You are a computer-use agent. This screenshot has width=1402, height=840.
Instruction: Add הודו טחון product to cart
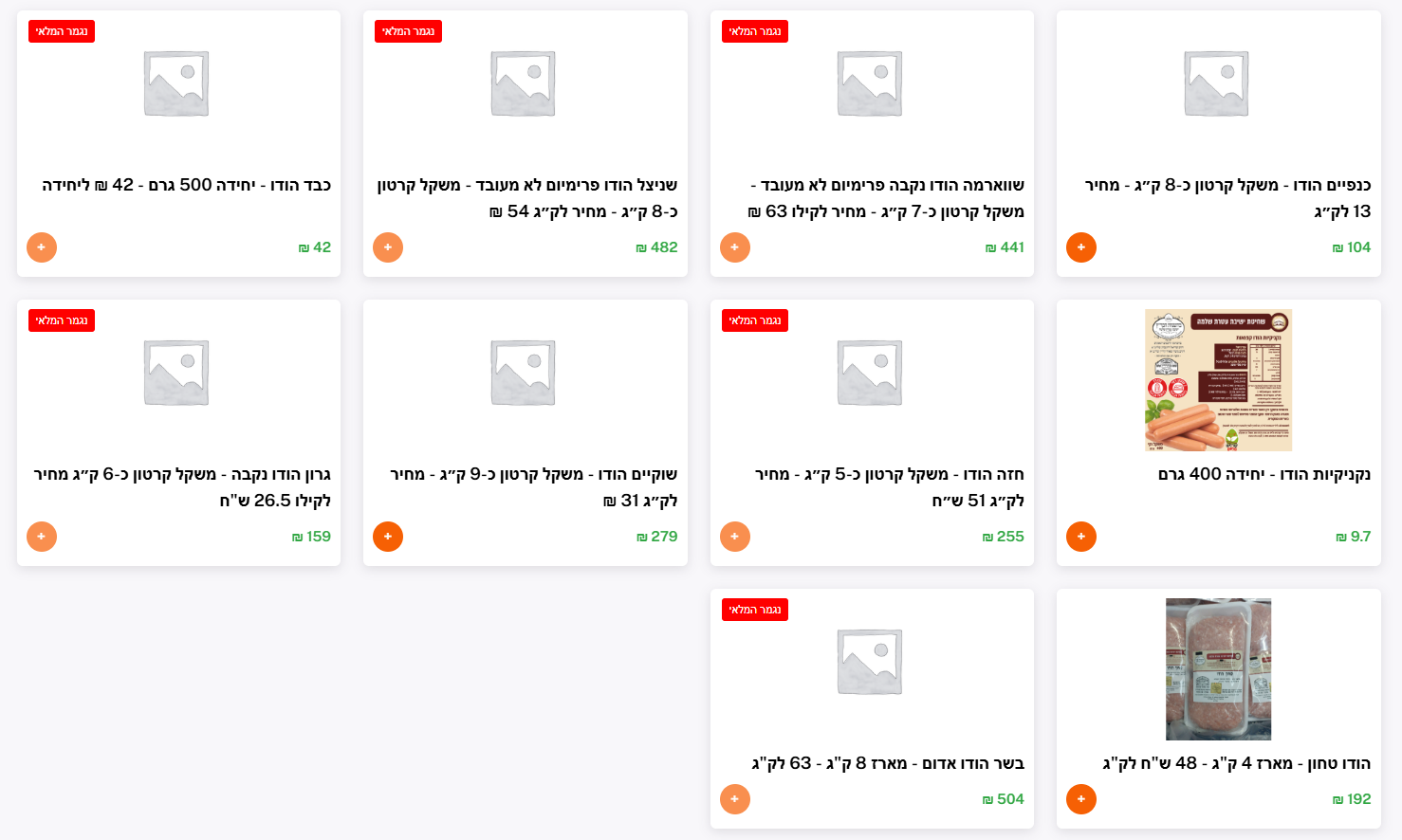[1081, 799]
